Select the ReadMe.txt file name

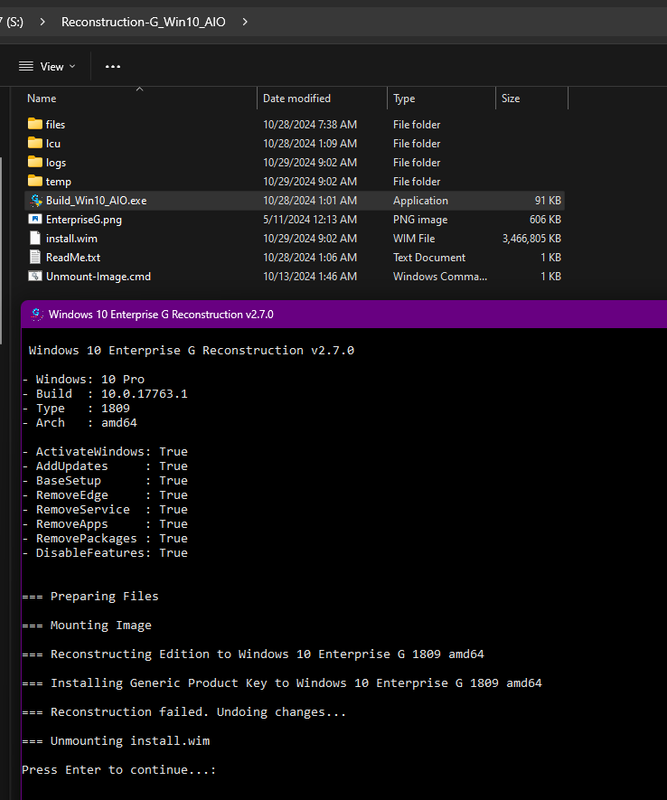(73, 257)
